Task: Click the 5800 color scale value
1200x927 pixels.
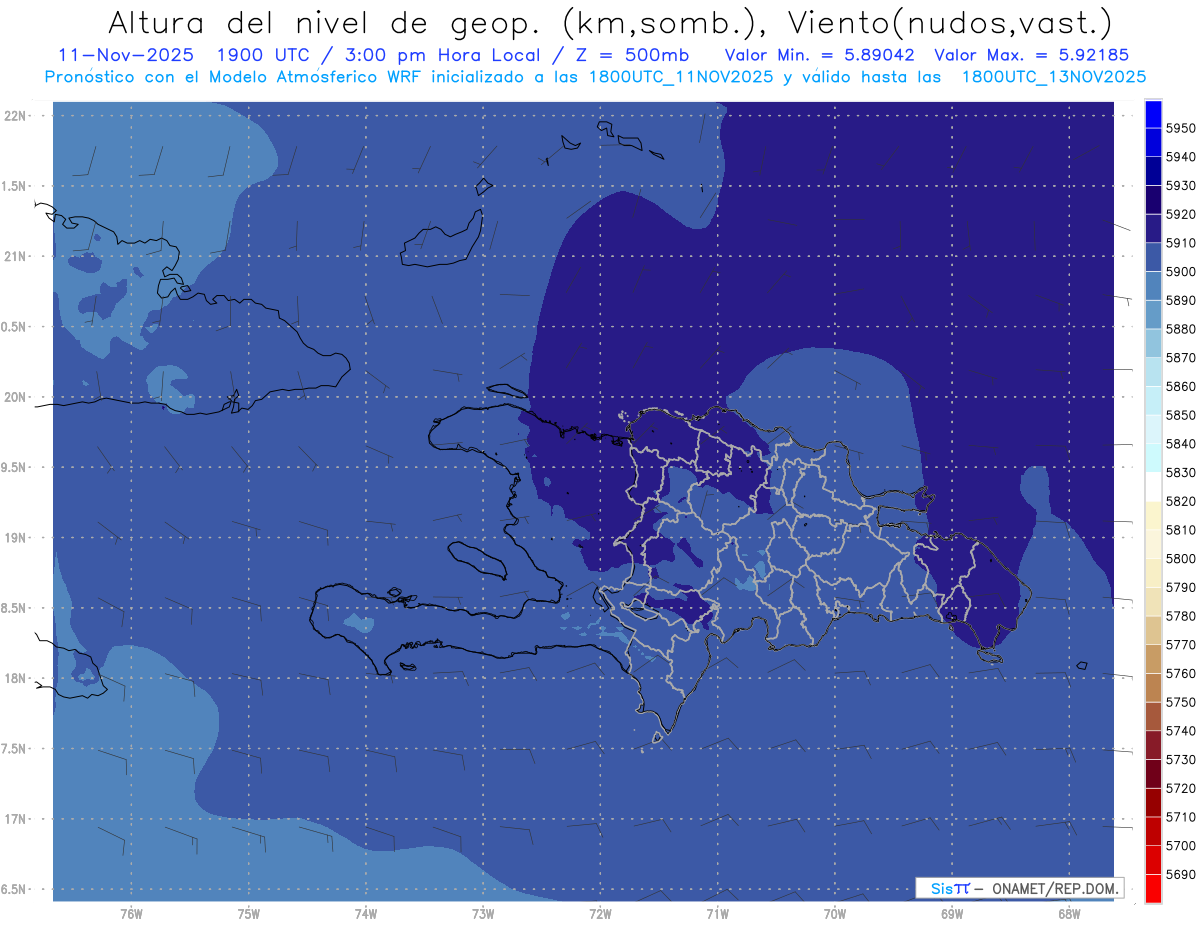Action: click(1181, 558)
